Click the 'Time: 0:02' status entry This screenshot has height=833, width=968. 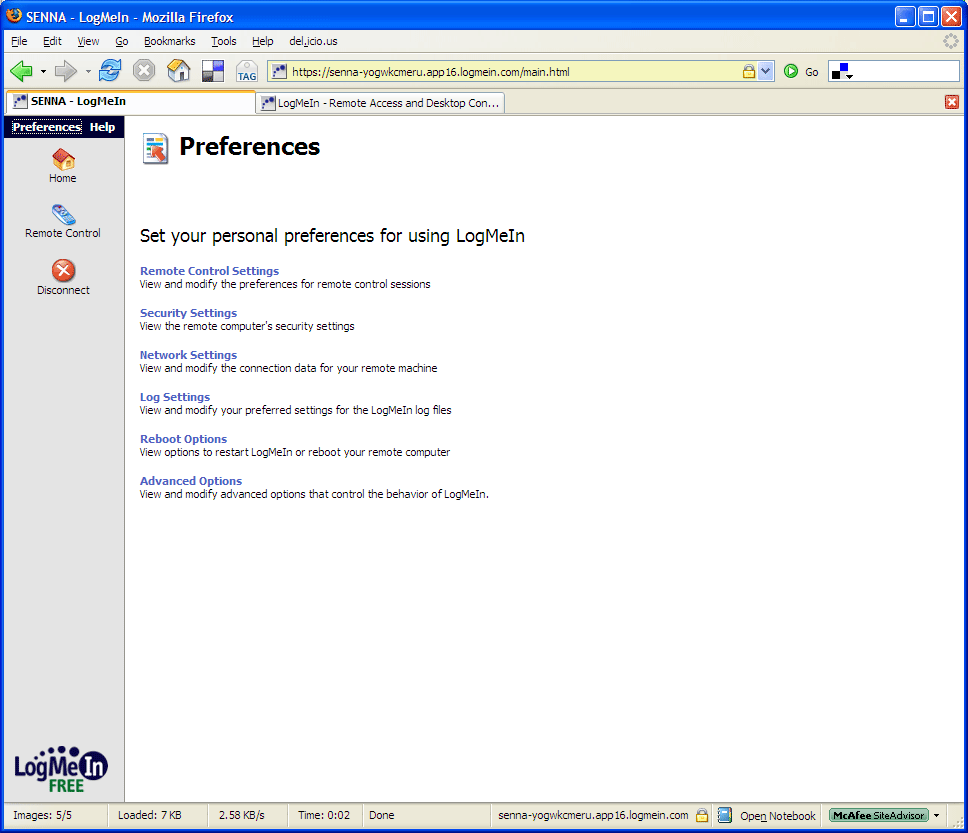click(324, 815)
